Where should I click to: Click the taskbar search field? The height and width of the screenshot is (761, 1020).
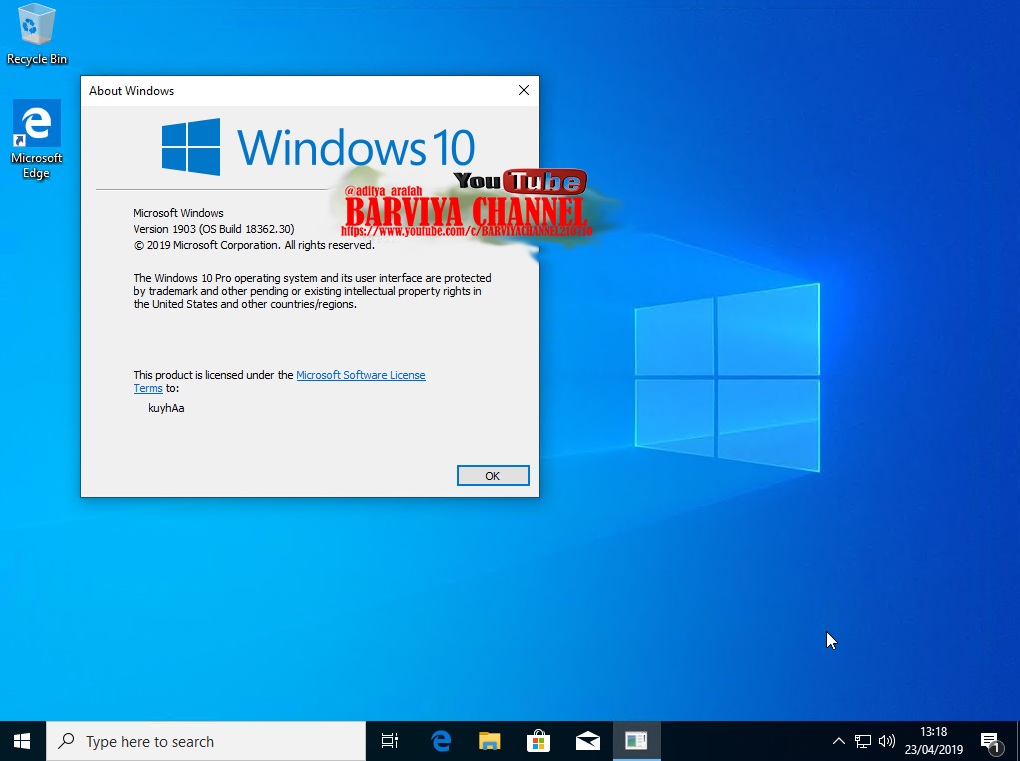[200, 740]
